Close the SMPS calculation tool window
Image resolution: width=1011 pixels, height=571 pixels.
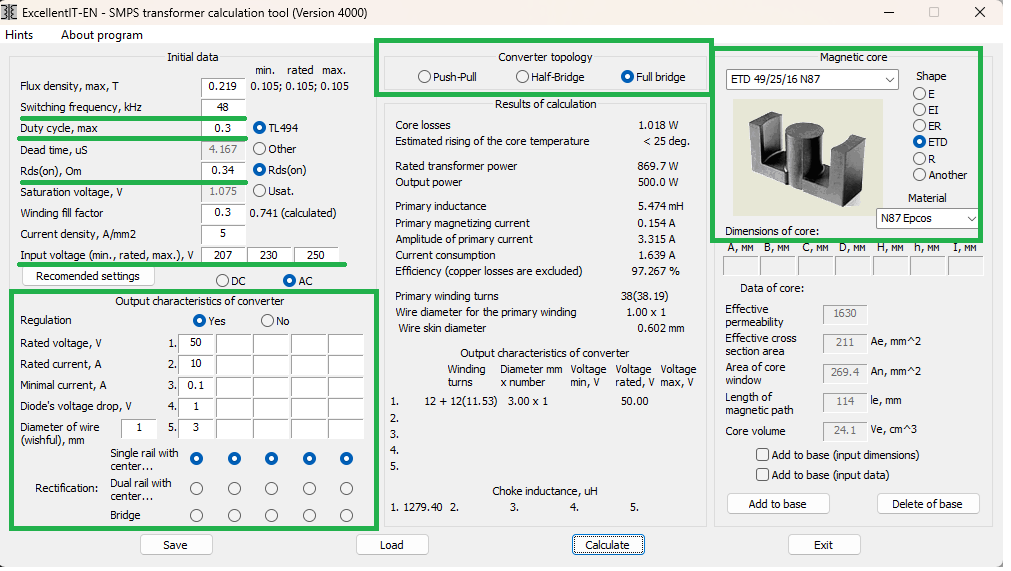pos(980,12)
